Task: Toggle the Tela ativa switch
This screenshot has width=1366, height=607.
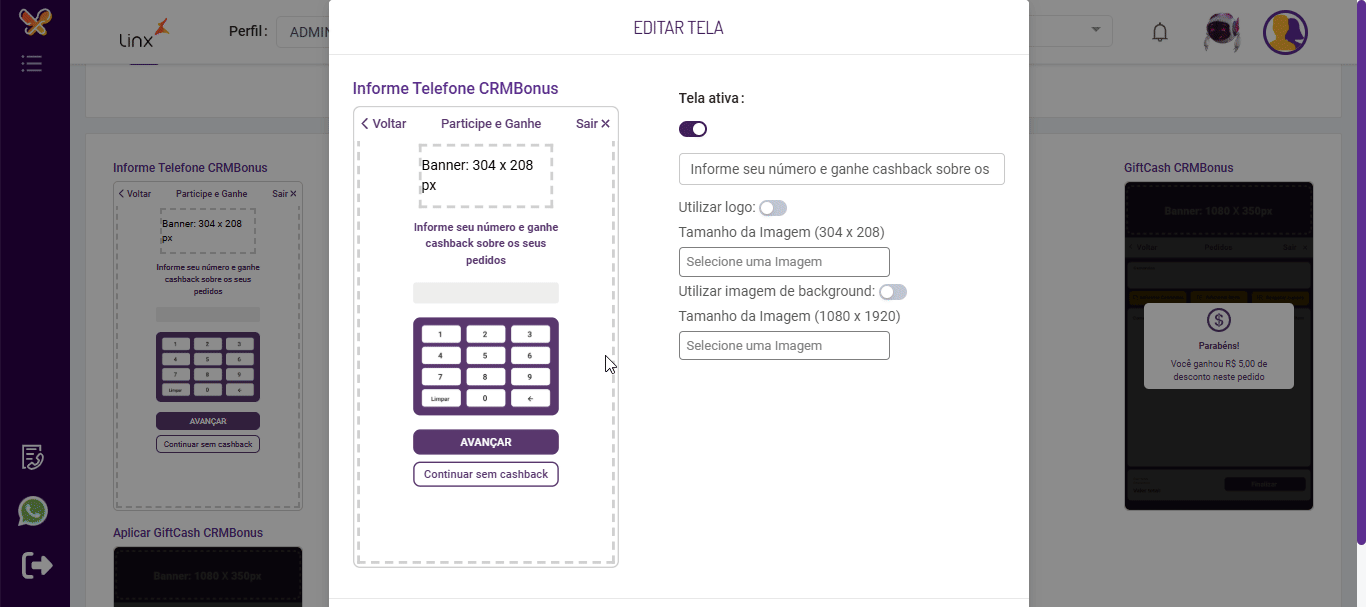Action: (x=693, y=129)
